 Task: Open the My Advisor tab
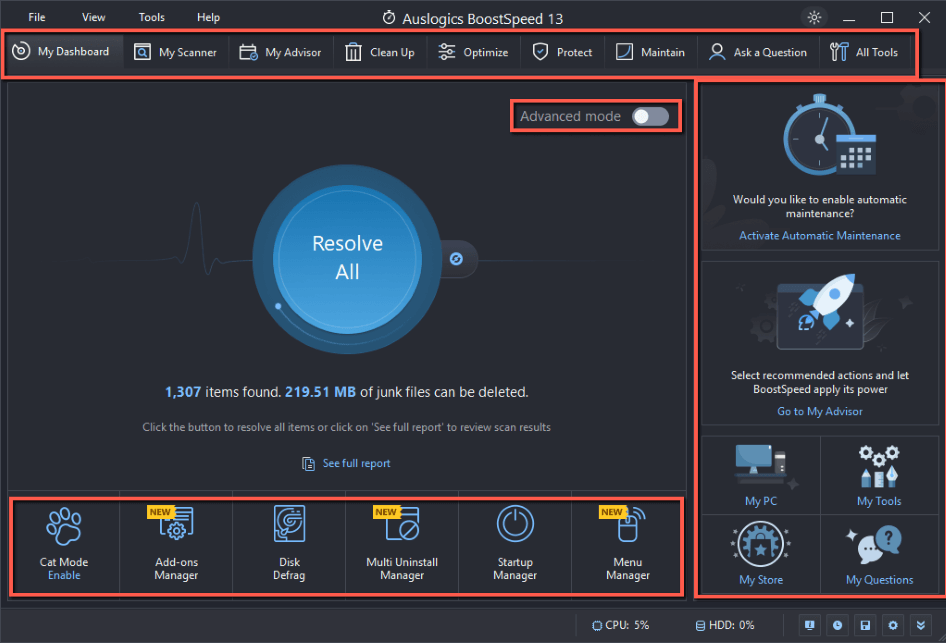[281, 52]
